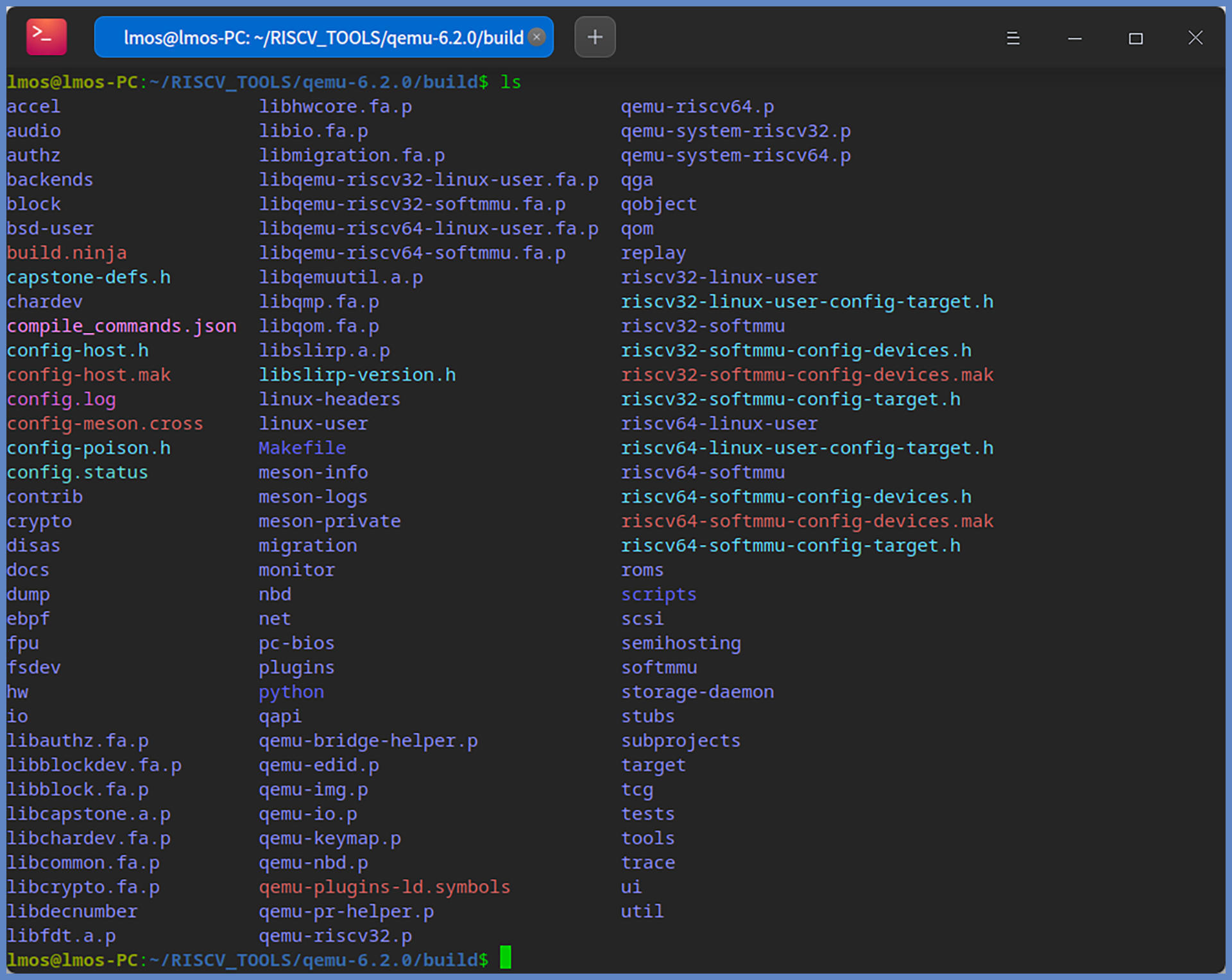This screenshot has width=1232, height=980.
Task: Click the green cursor at the prompt
Action: coord(506,957)
